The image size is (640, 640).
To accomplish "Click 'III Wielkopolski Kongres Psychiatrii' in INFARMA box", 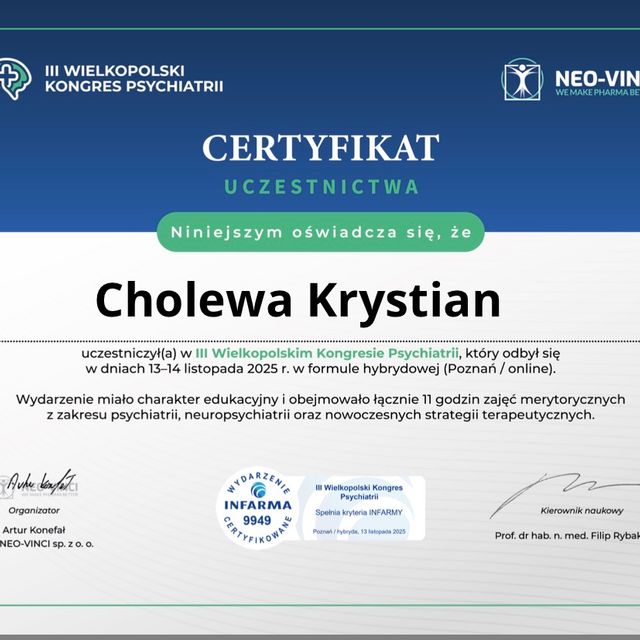I will (359, 492).
